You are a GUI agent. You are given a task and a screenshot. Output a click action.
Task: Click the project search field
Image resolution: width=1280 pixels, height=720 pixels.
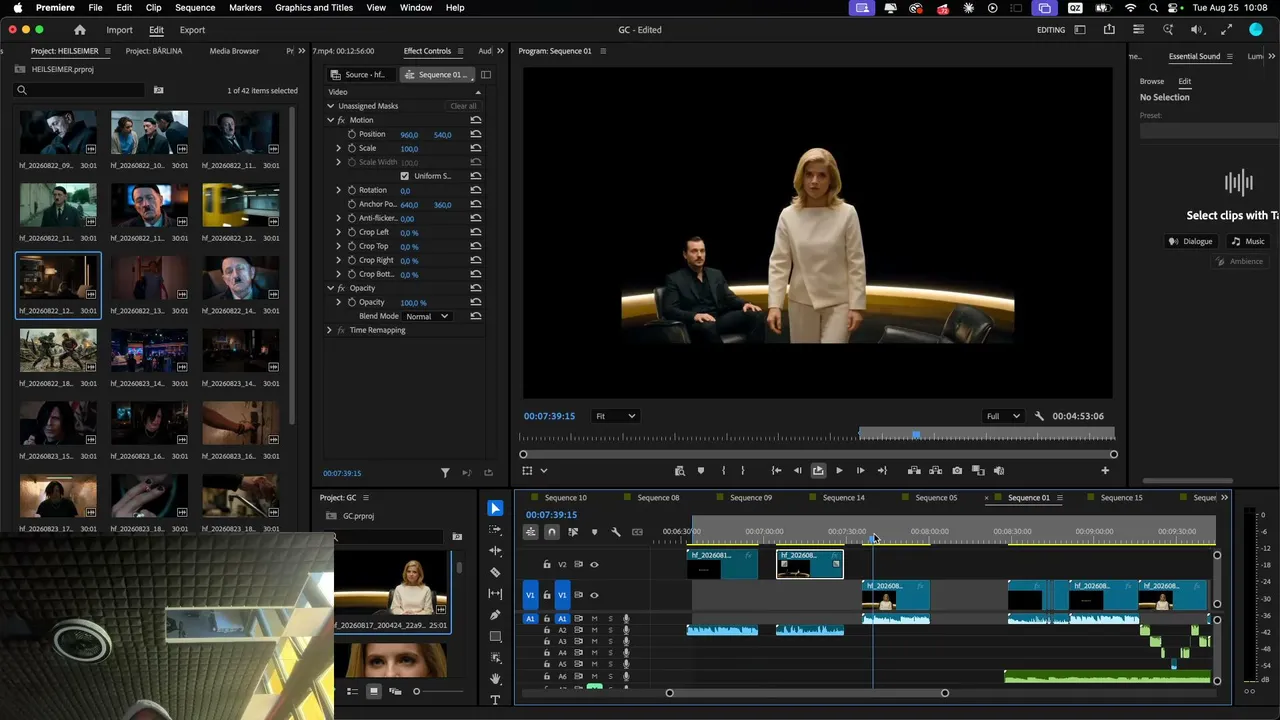pyautogui.click(x=80, y=90)
